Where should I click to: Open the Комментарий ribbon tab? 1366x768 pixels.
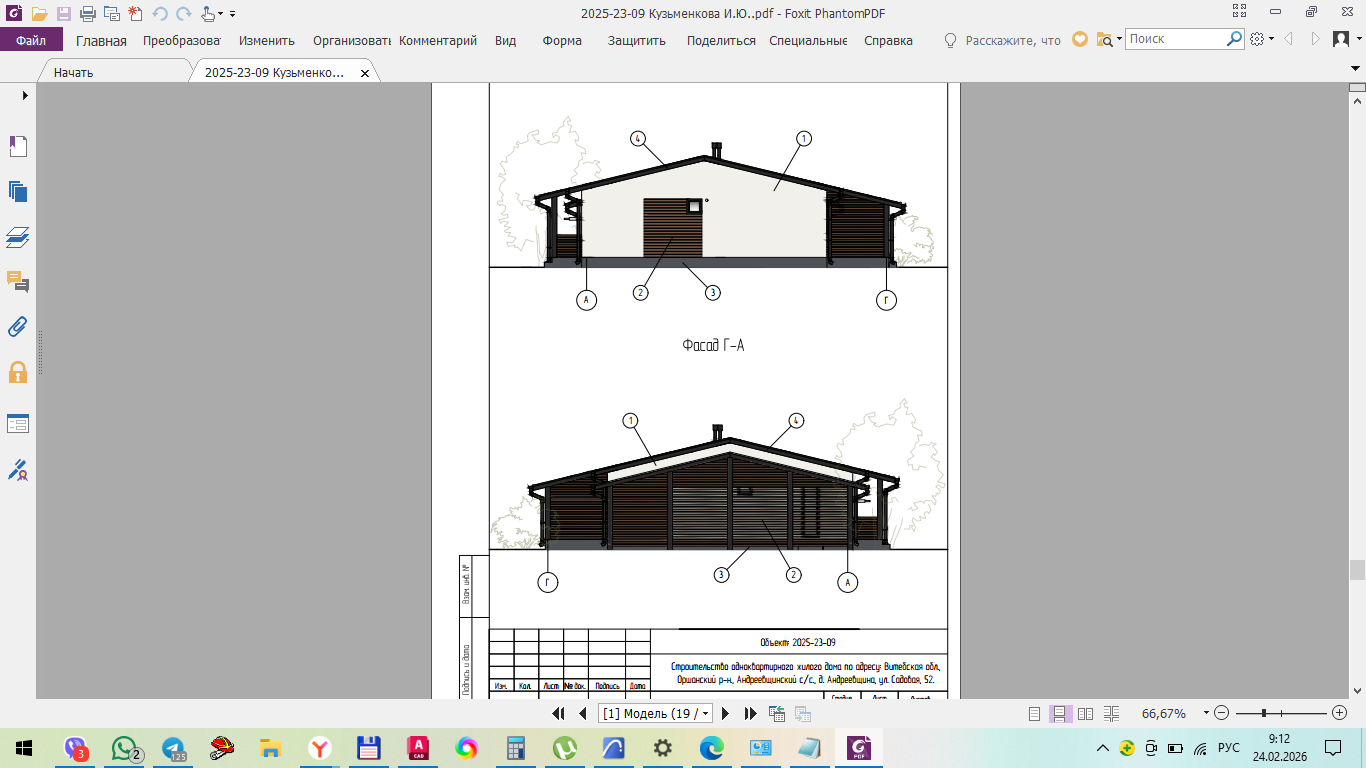438,41
